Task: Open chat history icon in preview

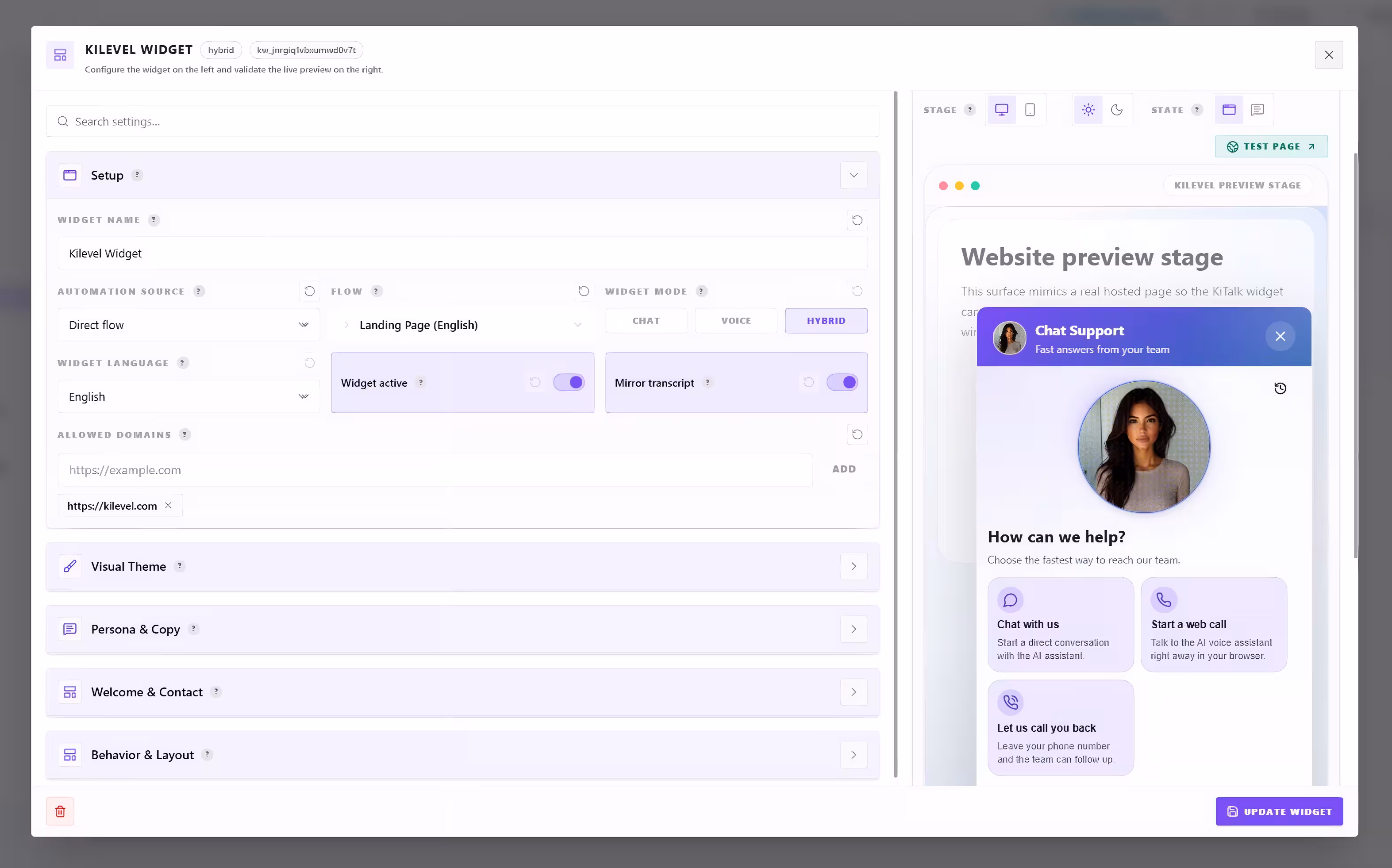Action: (x=1280, y=388)
